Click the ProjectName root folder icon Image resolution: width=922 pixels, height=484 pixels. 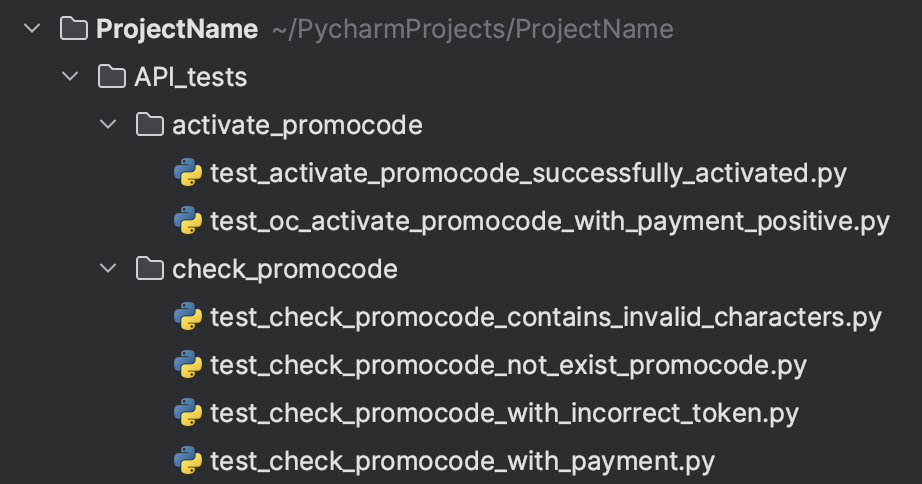74,28
